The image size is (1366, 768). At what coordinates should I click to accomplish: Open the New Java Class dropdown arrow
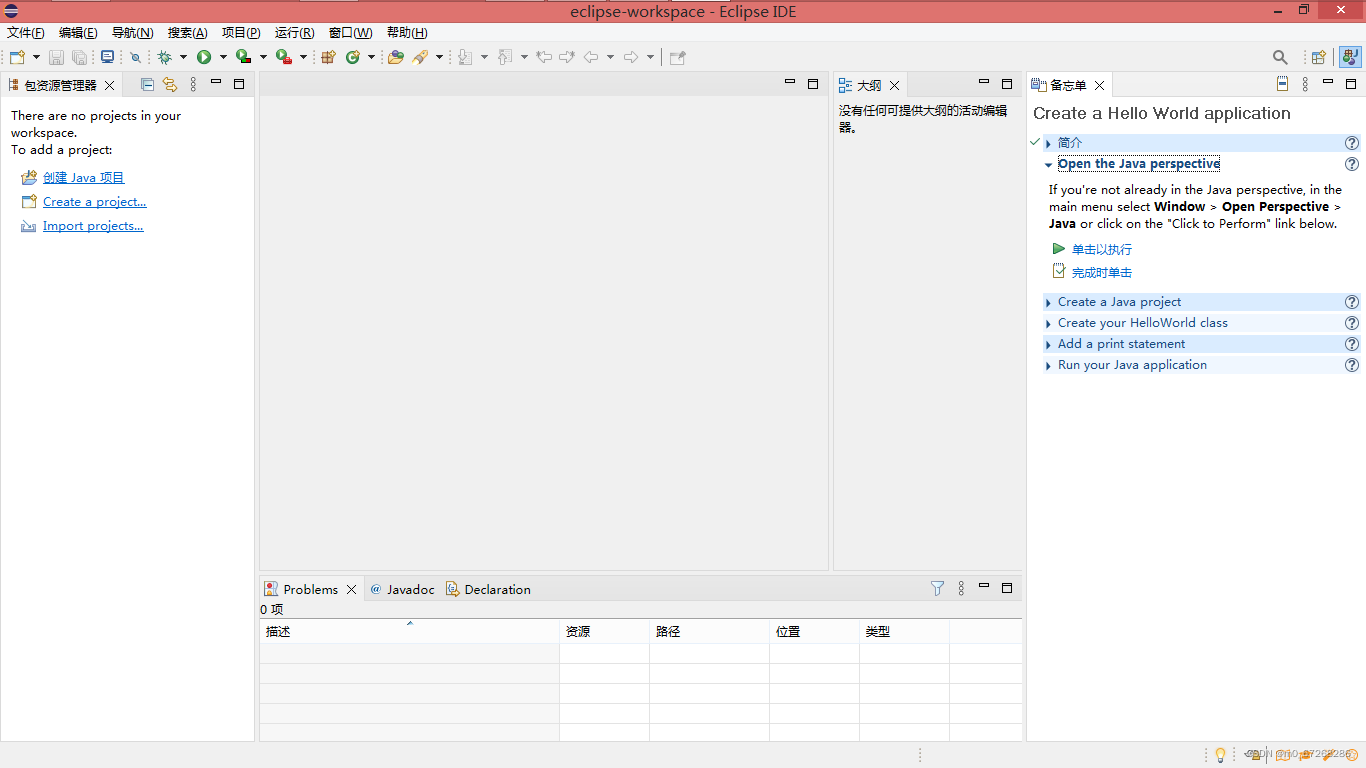point(371,57)
